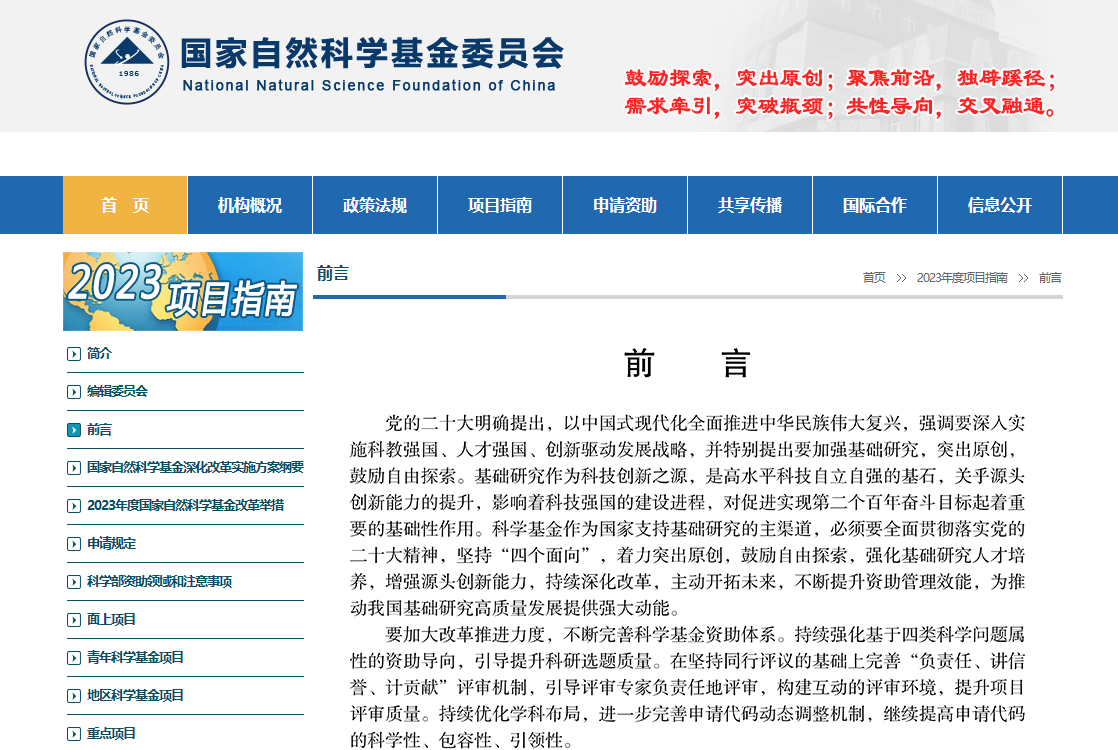Click the arrow icon beside 青年科学基金项目
This screenshot has height=750, width=1118.
click(x=74, y=658)
